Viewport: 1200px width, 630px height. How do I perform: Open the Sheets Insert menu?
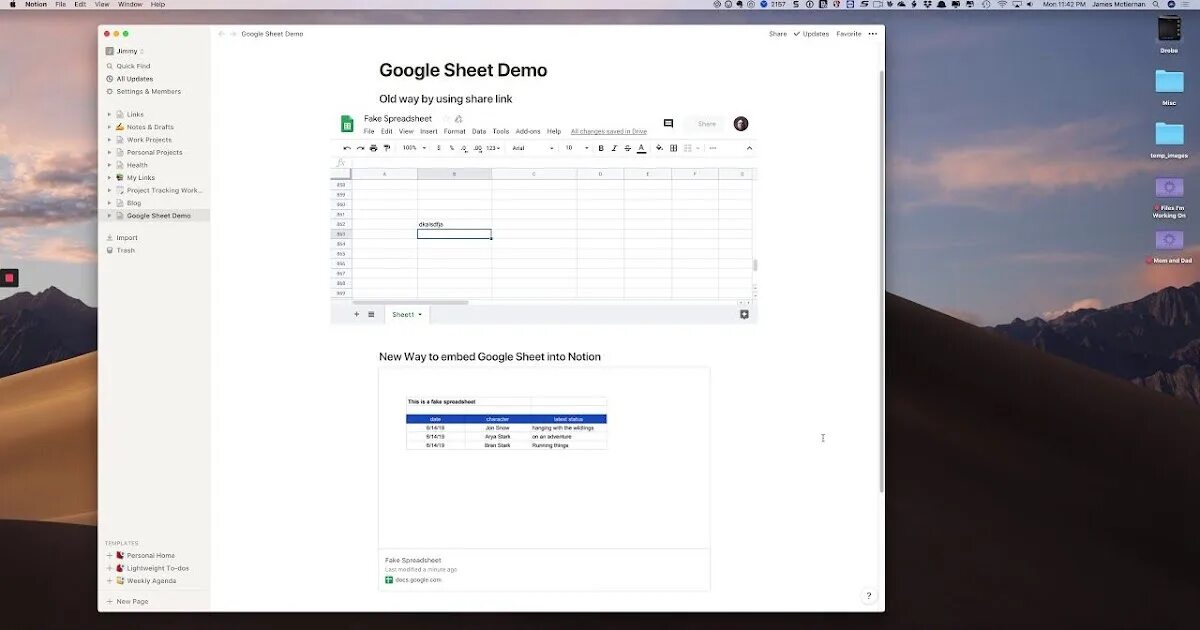pyautogui.click(x=429, y=131)
